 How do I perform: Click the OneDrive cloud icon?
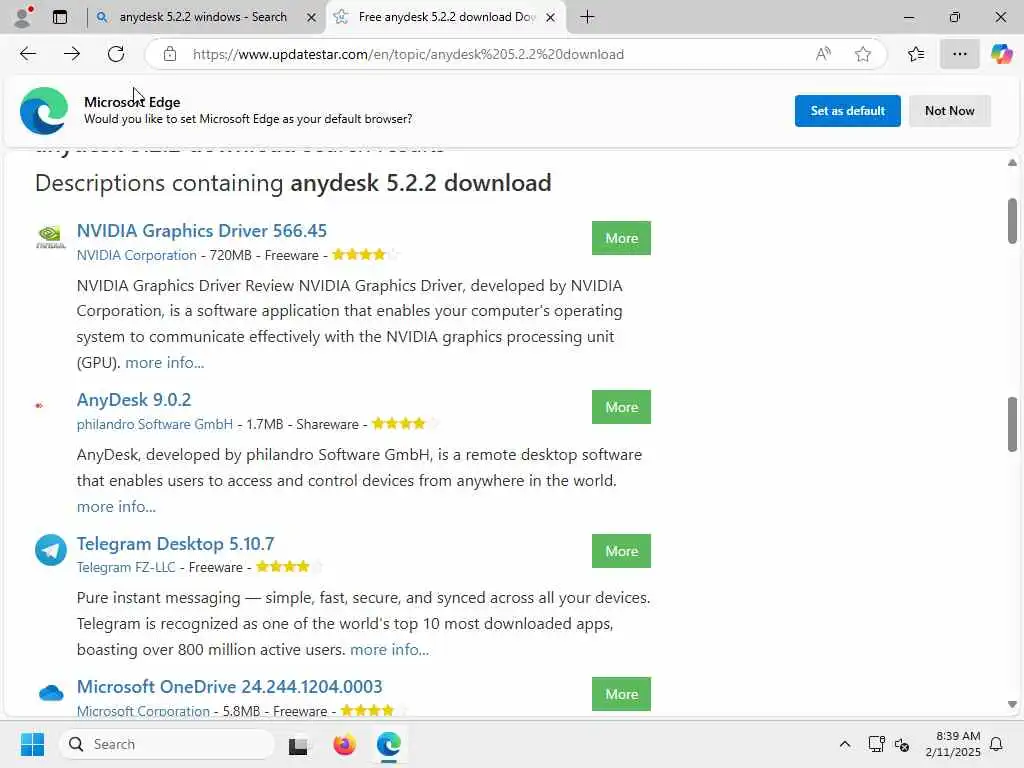pyautogui.click(x=51, y=692)
